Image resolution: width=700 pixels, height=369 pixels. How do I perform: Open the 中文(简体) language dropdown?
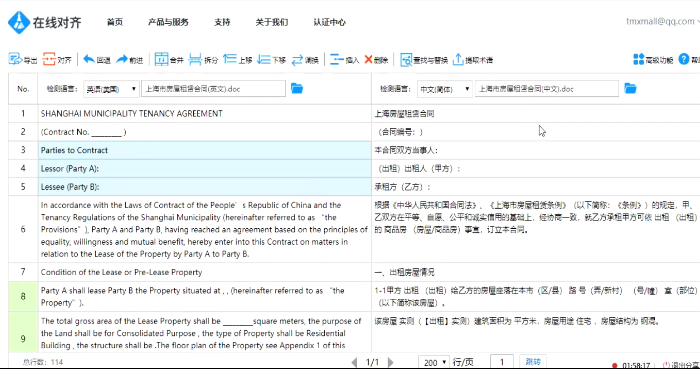[x=445, y=89]
